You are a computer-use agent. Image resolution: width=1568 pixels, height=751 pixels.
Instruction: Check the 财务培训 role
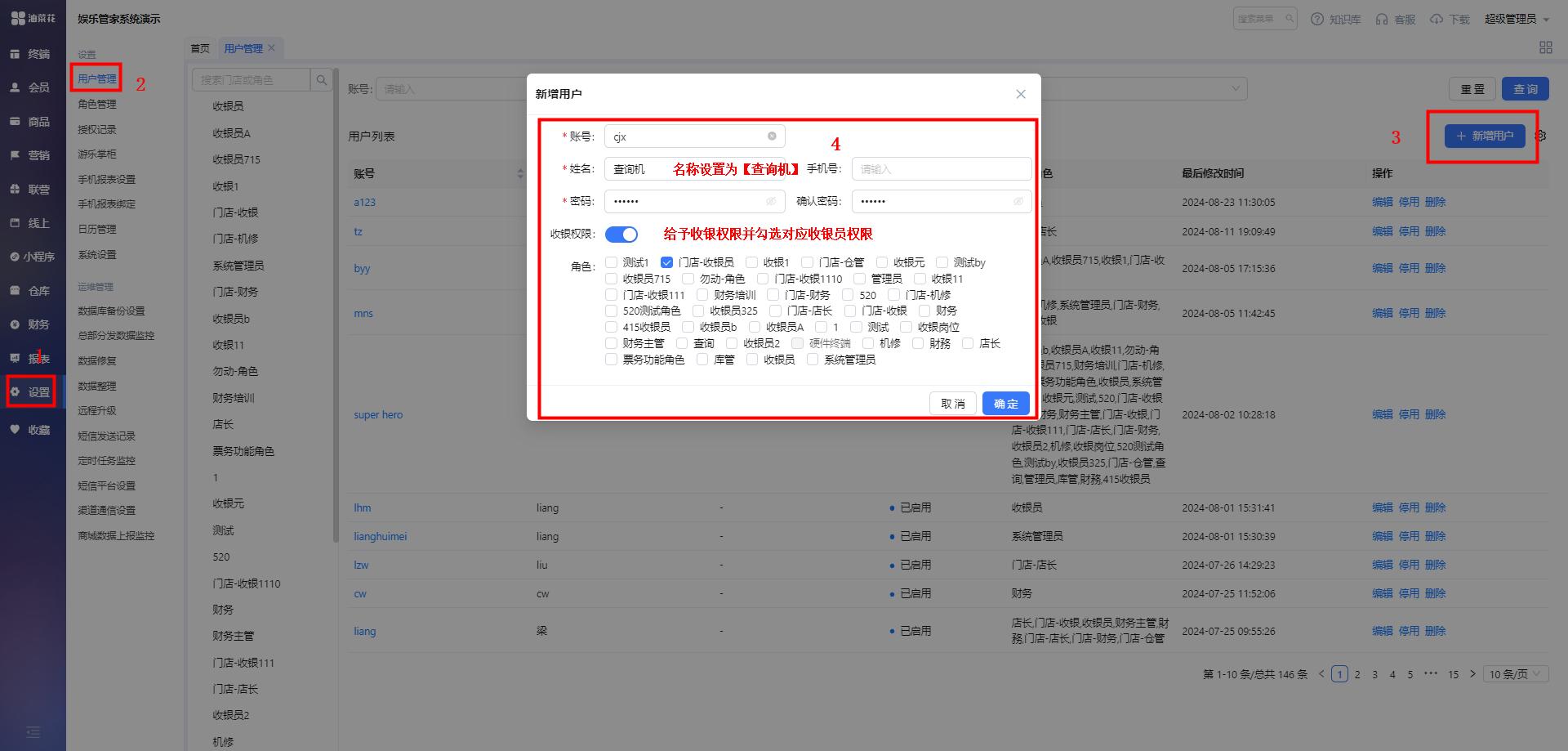[x=702, y=295]
